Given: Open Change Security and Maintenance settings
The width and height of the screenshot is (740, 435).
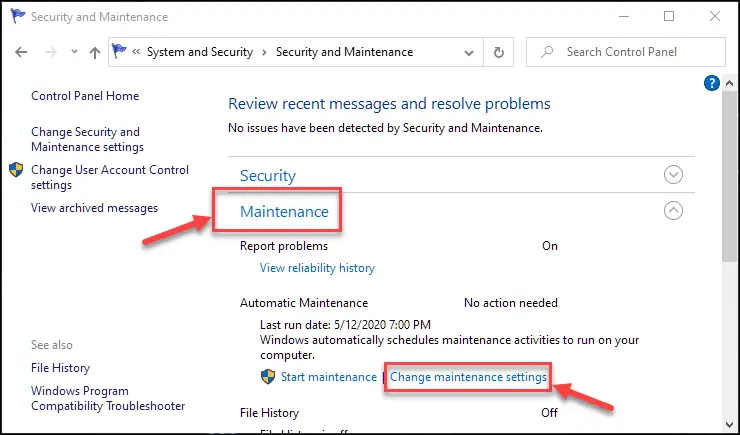Looking at the screenshot, I should [87, 139].
